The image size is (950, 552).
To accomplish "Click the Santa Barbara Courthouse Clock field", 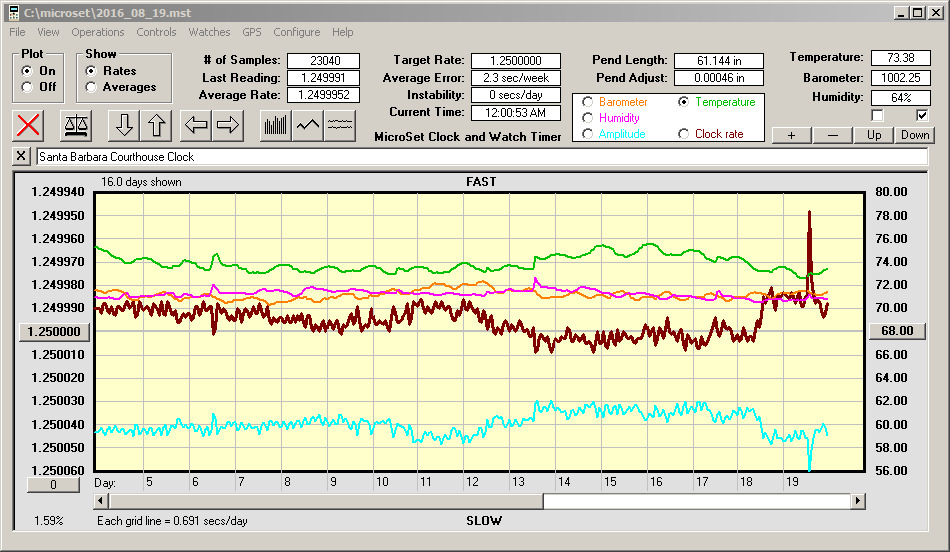I will pyautogui.click(x=482, y=157).
